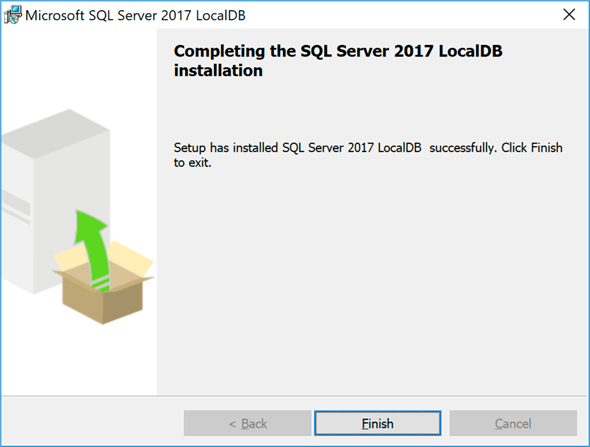Open system menu via installer title icon
The image size is (590, 447).
coord(13,15)
